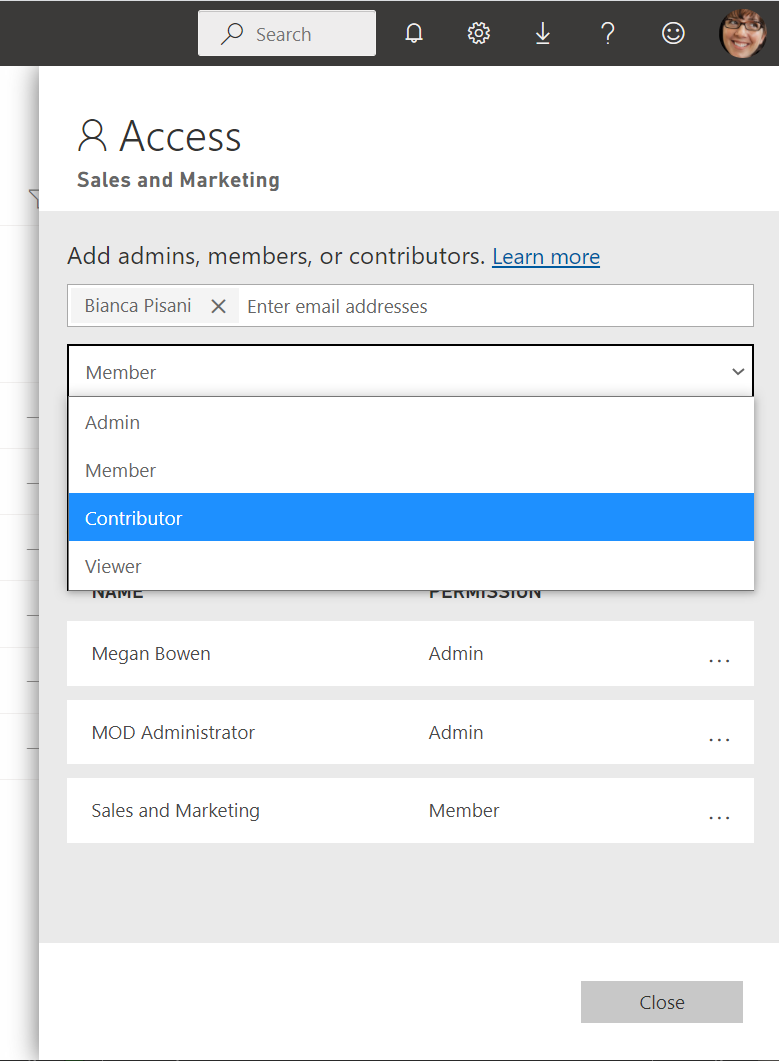
Task: Open Power BI settings gear
Action: tap(479, 32)
